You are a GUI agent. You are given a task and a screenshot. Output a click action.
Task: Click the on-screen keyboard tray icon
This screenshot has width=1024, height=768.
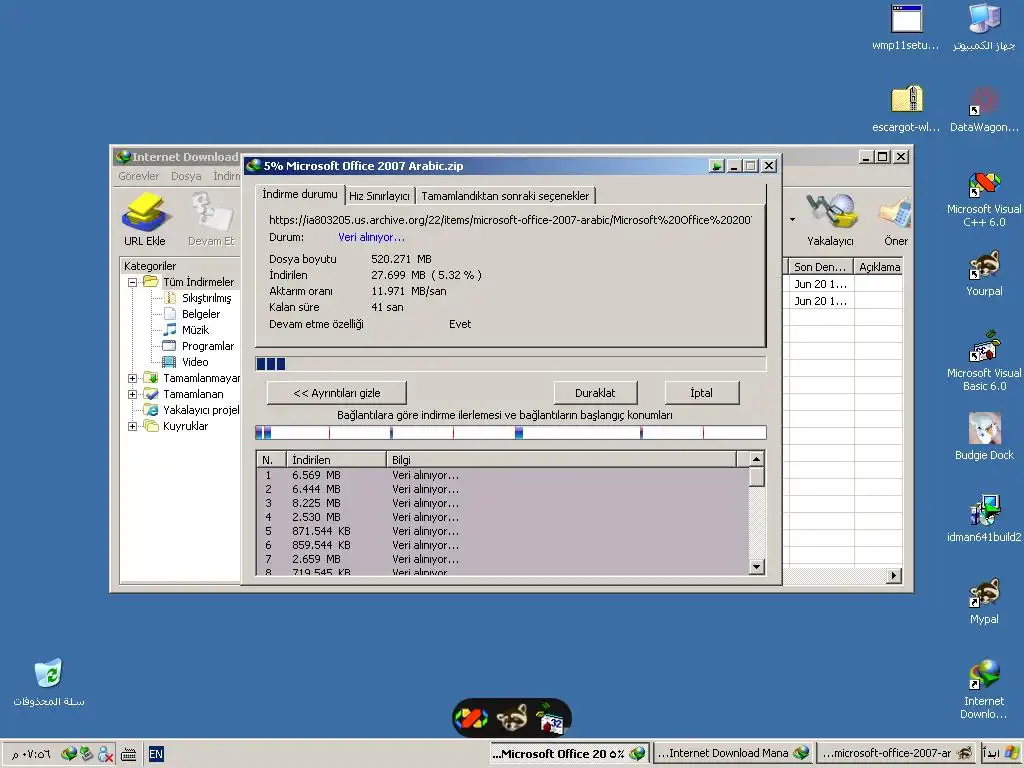[x=129, y=755]
